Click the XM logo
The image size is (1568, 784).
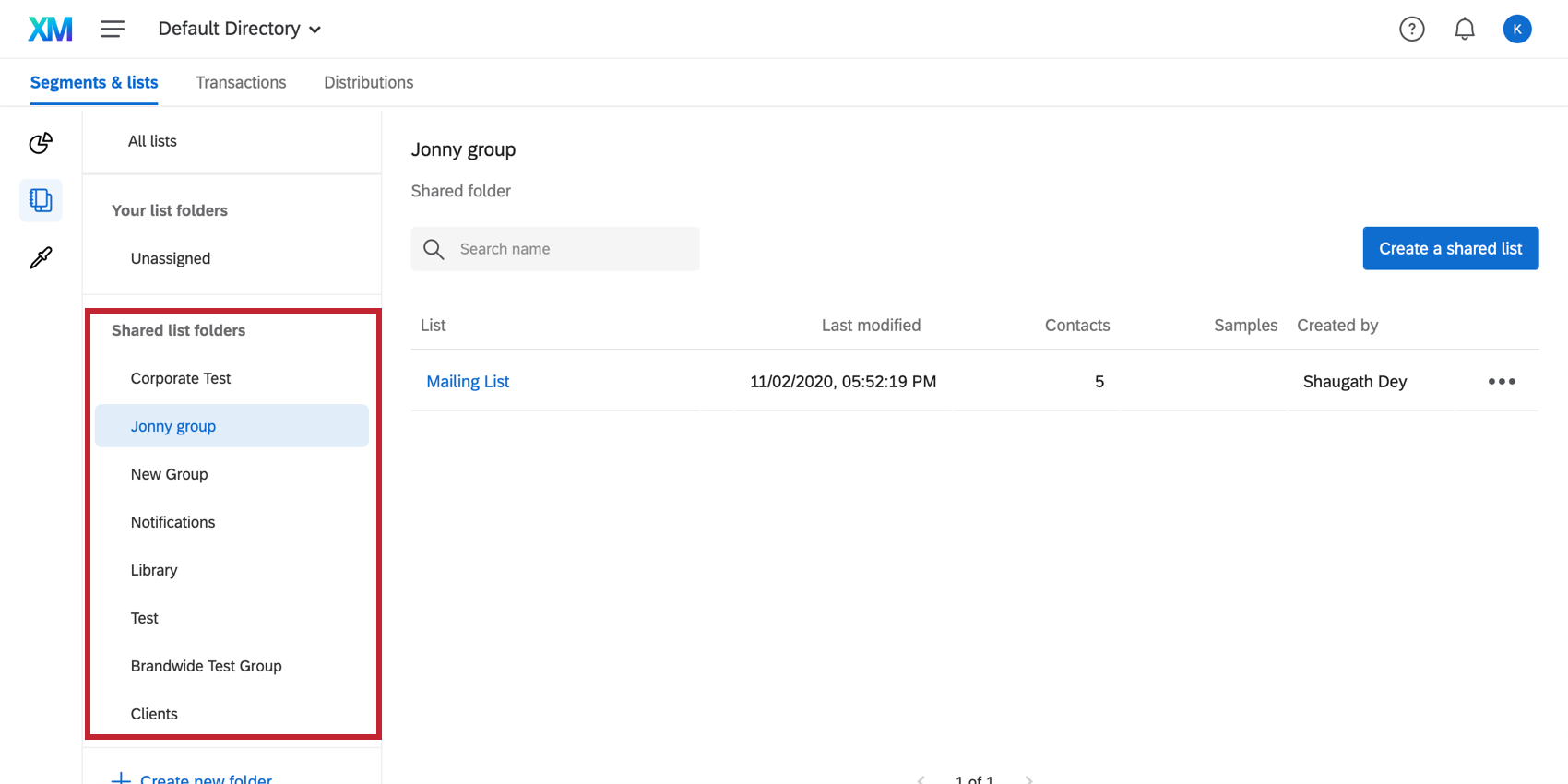click(50, 30)
